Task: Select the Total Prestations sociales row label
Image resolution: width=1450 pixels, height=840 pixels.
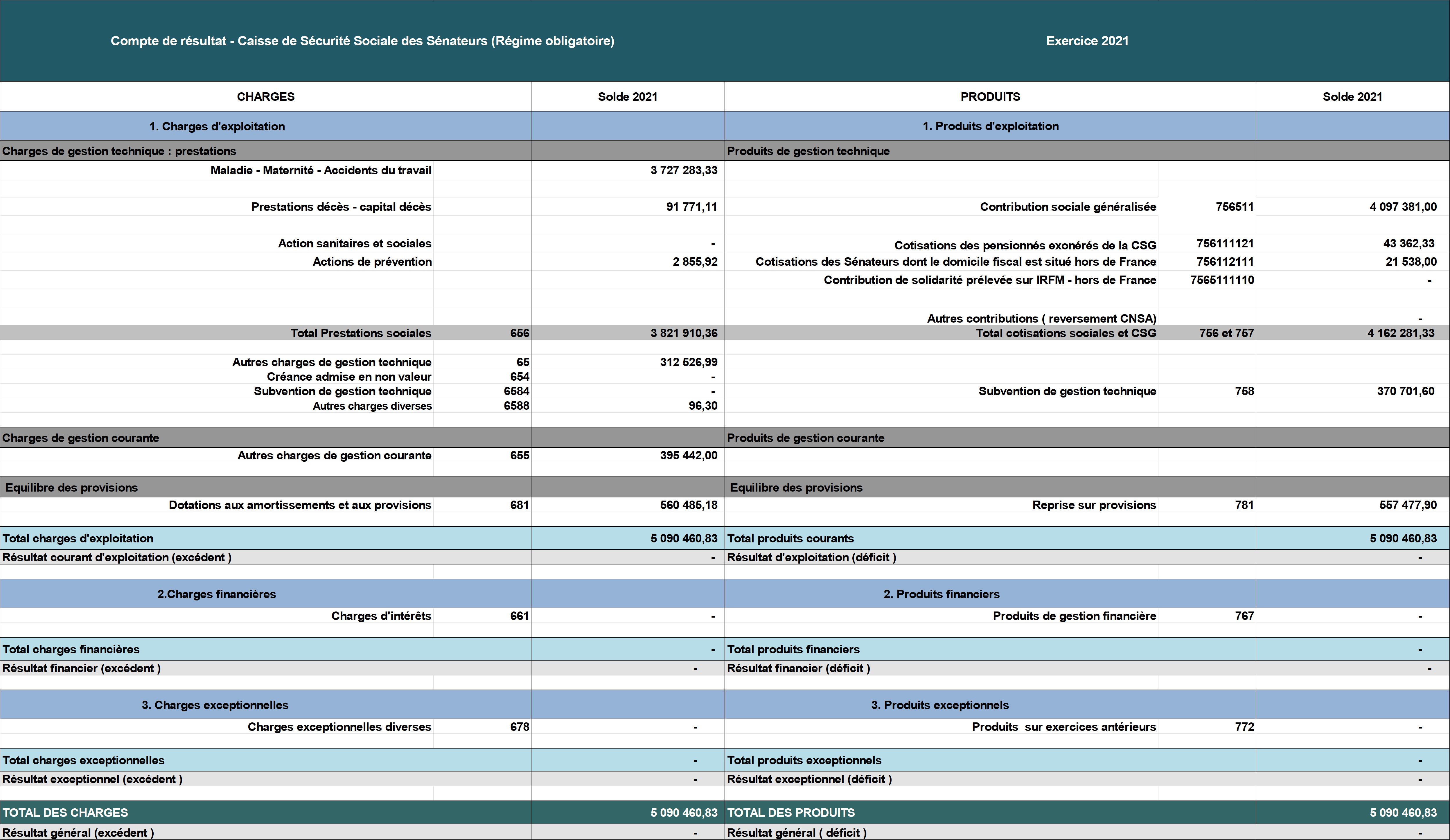Action: pos(360,333)
